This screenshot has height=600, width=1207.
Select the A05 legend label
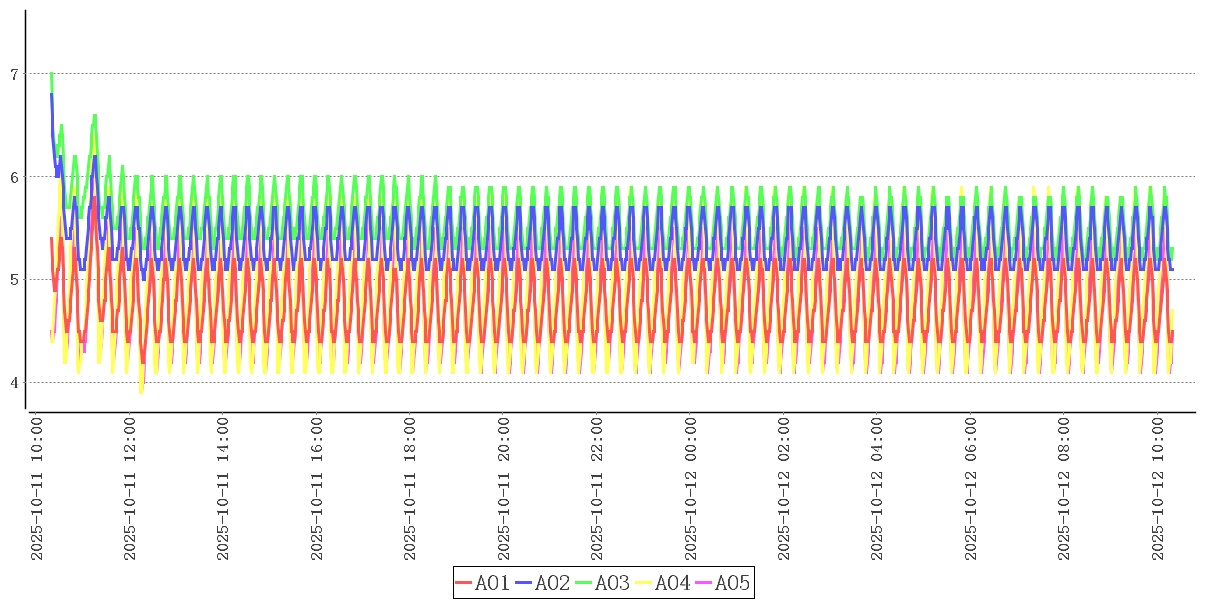[732, 583]
